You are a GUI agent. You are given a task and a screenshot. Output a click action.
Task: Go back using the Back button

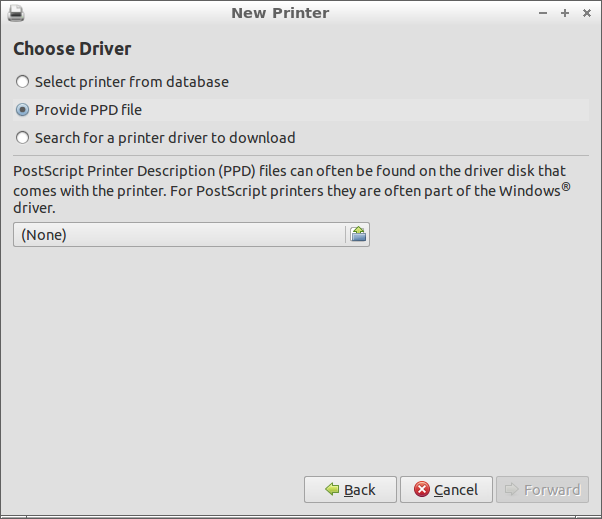[350, 490]
